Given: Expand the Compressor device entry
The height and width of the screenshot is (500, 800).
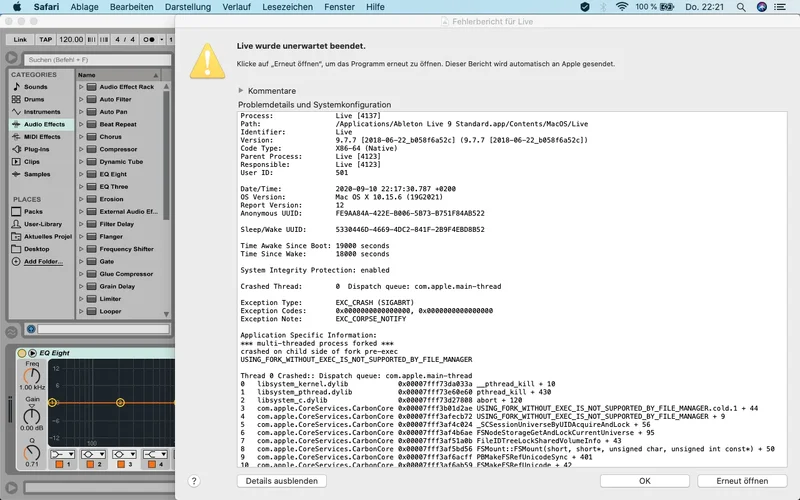Looking at the screenshot, I should point(82,149).
